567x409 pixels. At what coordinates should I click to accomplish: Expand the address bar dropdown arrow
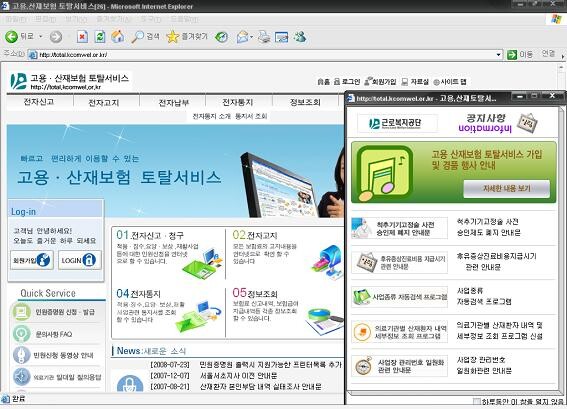[499, 55]
